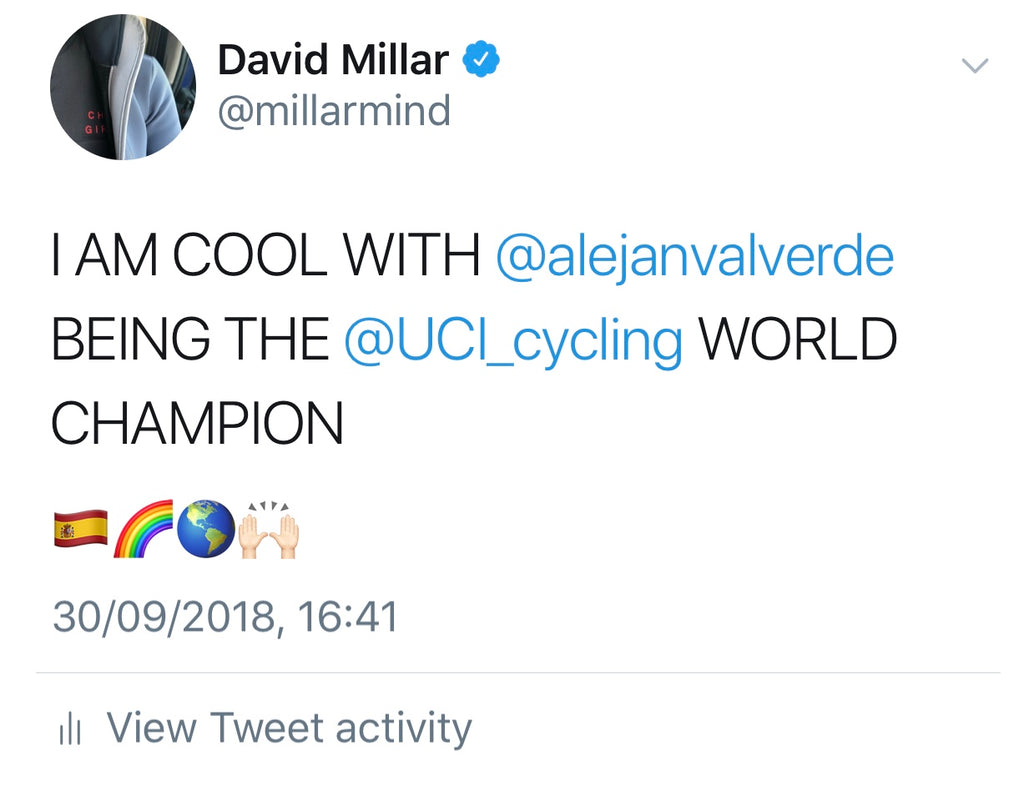Open the @alejanvalverde mention
This screenshot has width=1024, height=785.
coord(694,257)
